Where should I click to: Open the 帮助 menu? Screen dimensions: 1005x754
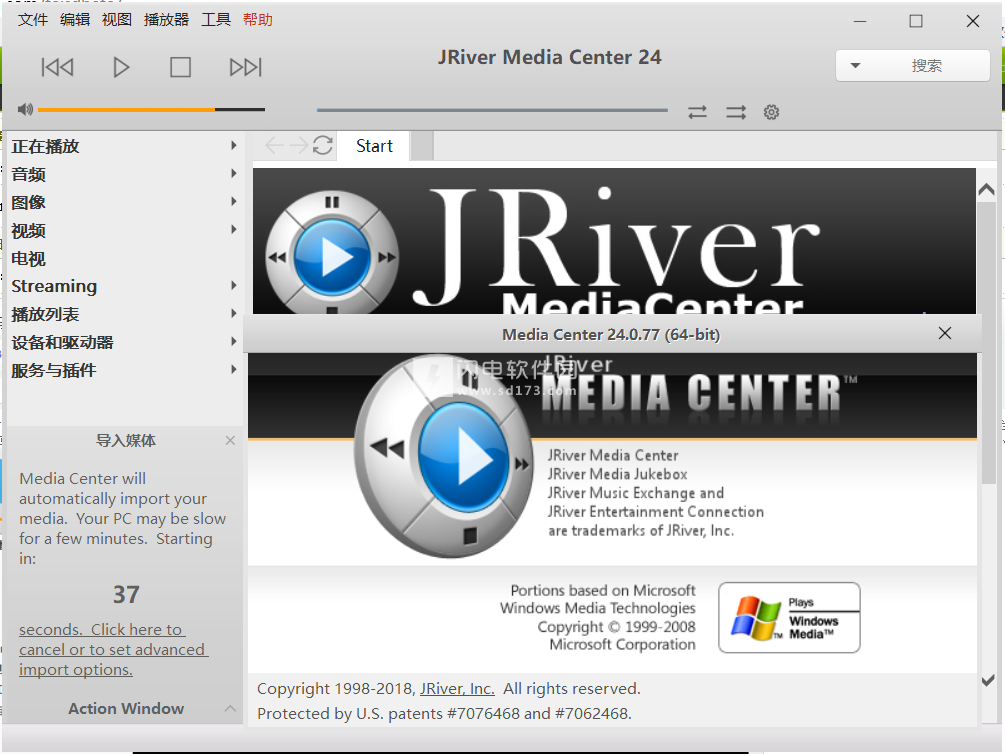[258, 20]
